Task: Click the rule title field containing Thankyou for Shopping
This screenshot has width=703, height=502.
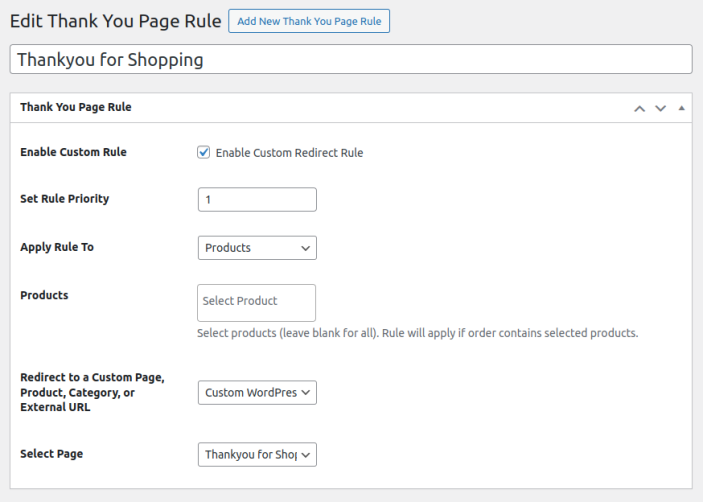Action: point(350,59)
